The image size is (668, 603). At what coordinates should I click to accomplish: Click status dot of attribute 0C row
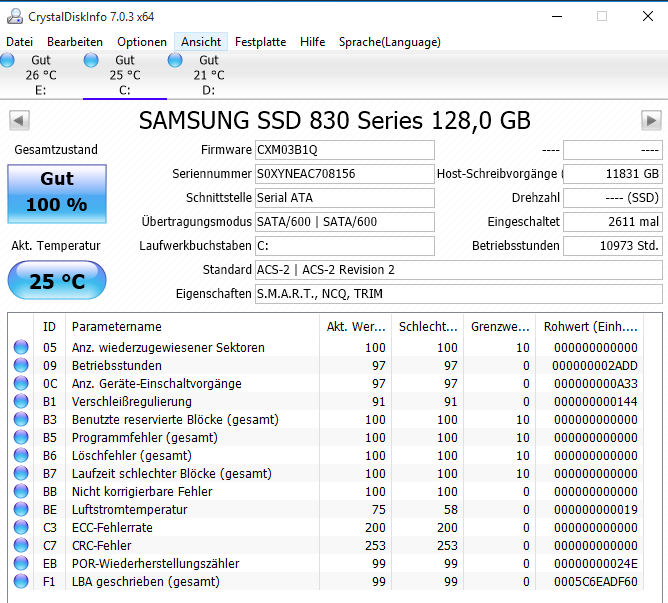[x=21, y=383]
